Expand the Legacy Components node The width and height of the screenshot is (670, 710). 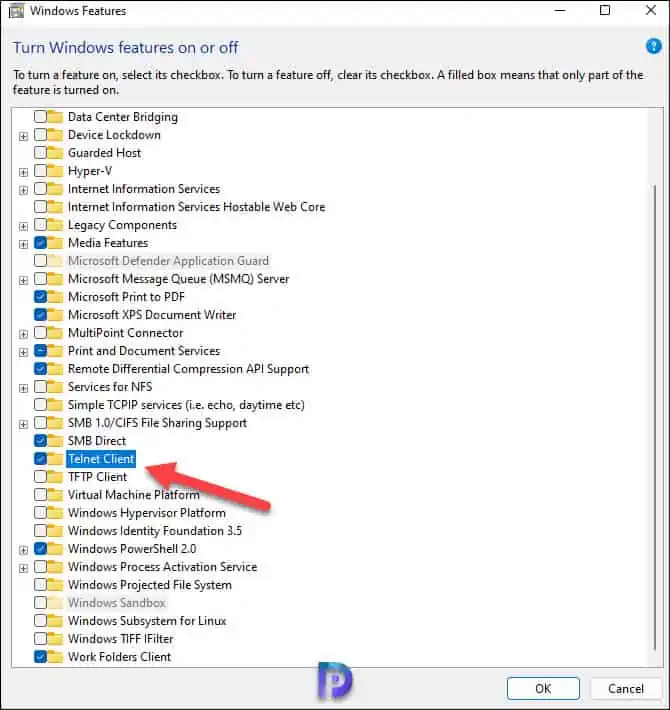pyautogui.click(x=24, y=226)
